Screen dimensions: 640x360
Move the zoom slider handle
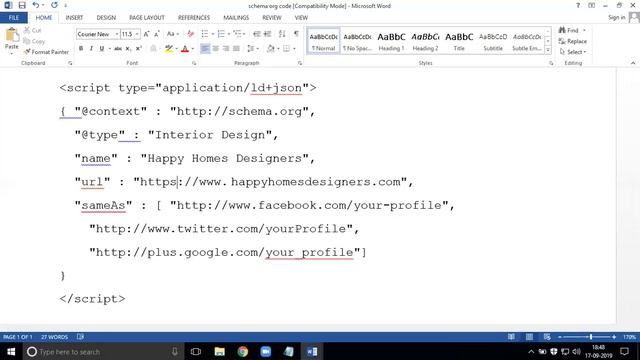click(x=591, y=337)
